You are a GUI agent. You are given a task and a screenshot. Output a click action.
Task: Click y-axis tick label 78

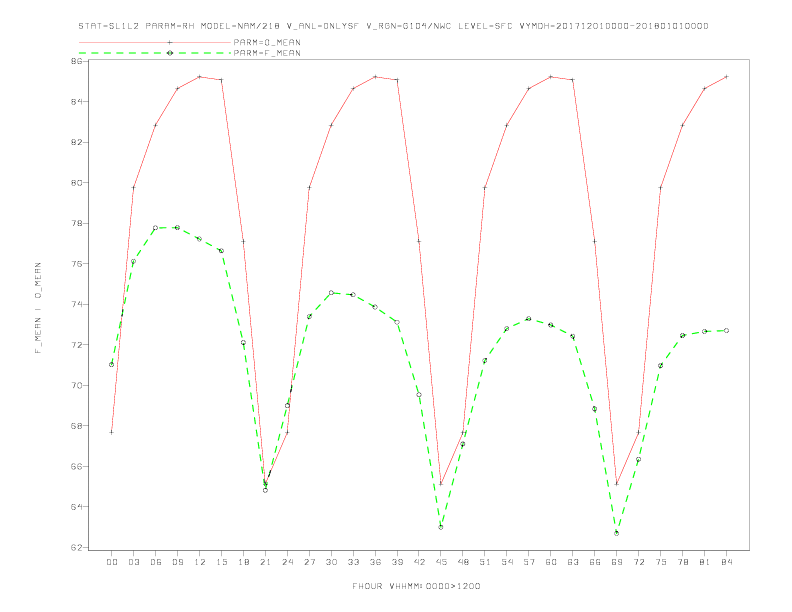tap(77, 223)
